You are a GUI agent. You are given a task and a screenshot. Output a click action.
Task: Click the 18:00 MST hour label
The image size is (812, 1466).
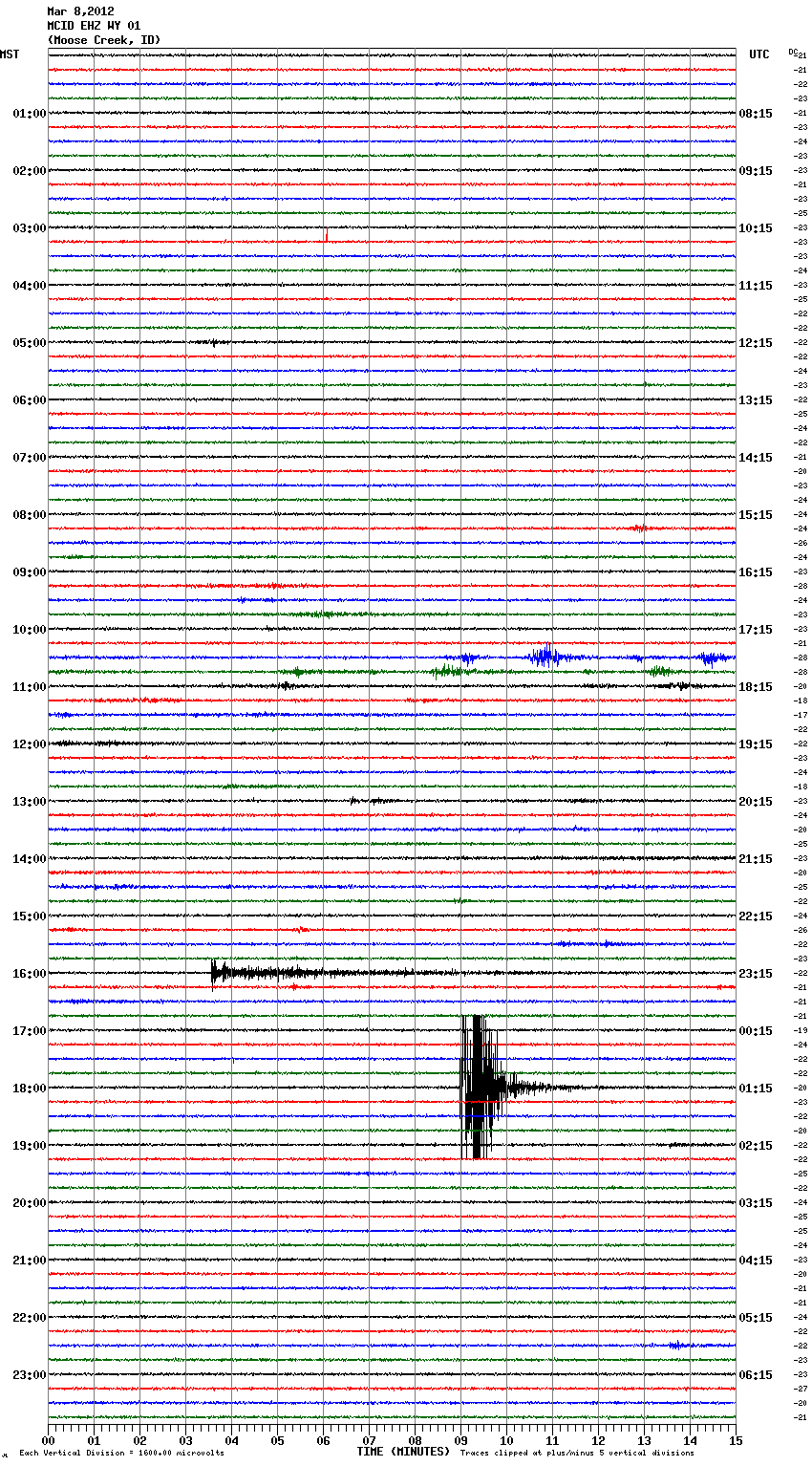30,1089
